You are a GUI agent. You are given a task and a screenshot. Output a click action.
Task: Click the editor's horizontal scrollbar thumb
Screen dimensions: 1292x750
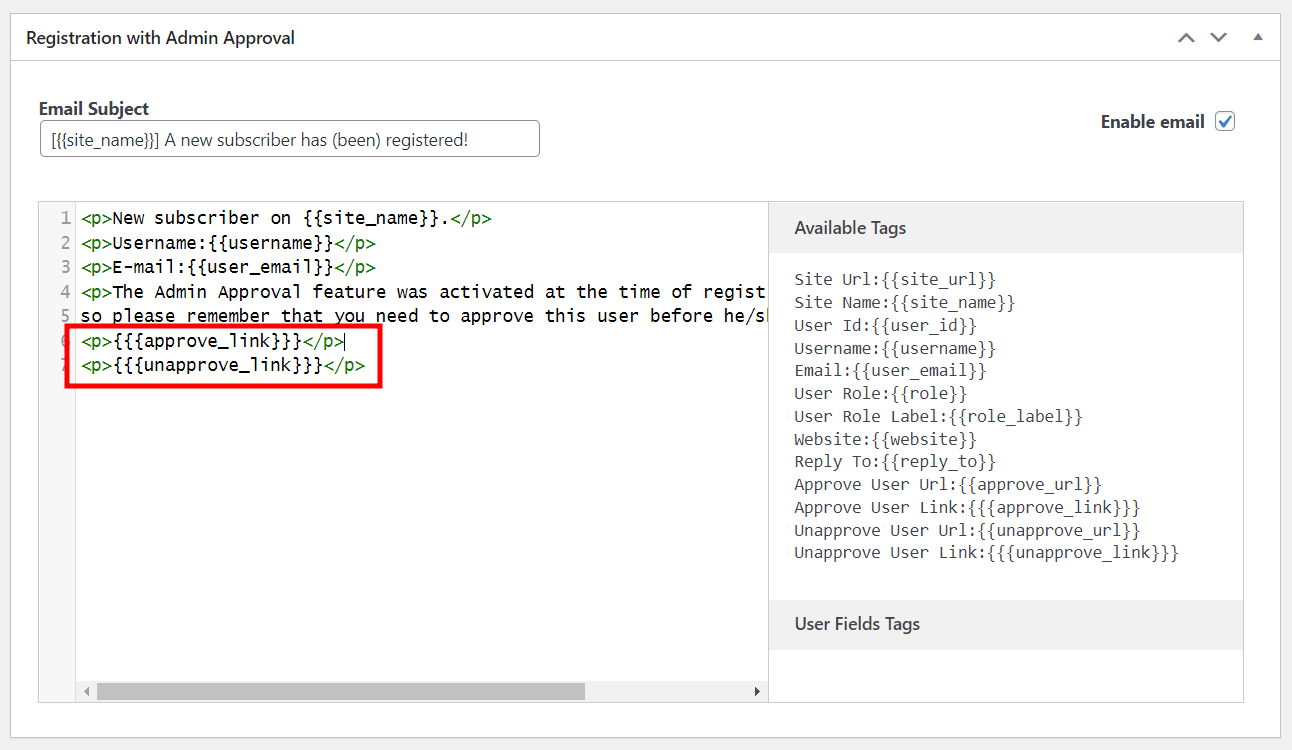(340, 691)
